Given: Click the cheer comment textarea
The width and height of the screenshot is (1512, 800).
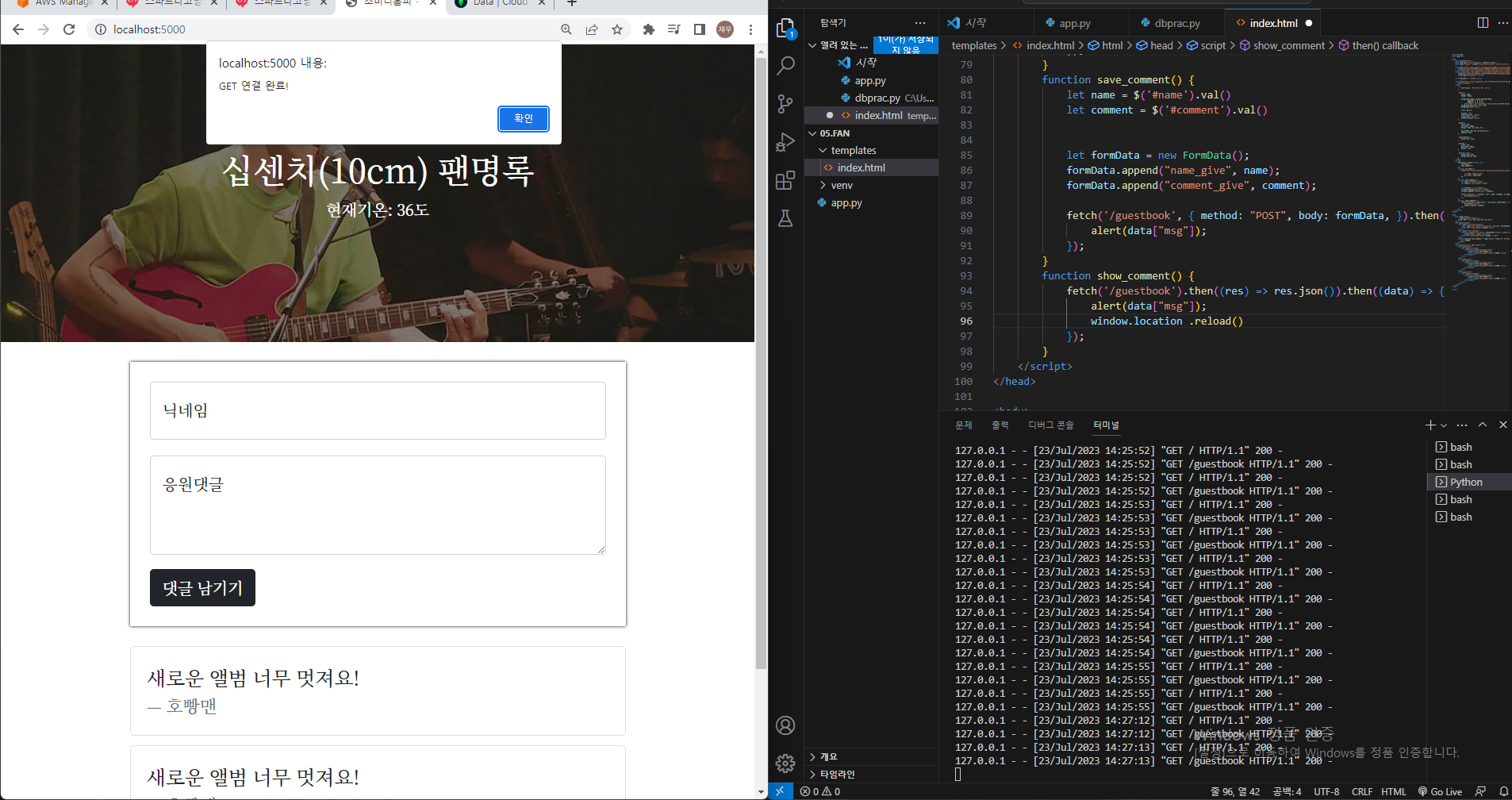Looking at the screenshot, I should [x=378, y=505].
